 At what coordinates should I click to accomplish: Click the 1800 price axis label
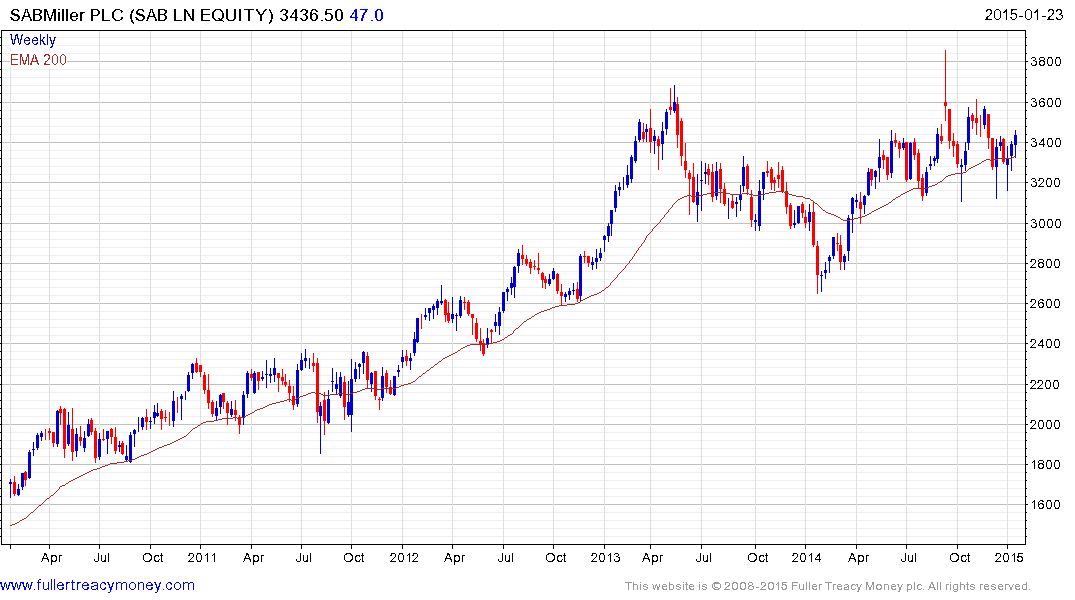click(x=1046, y=464)
